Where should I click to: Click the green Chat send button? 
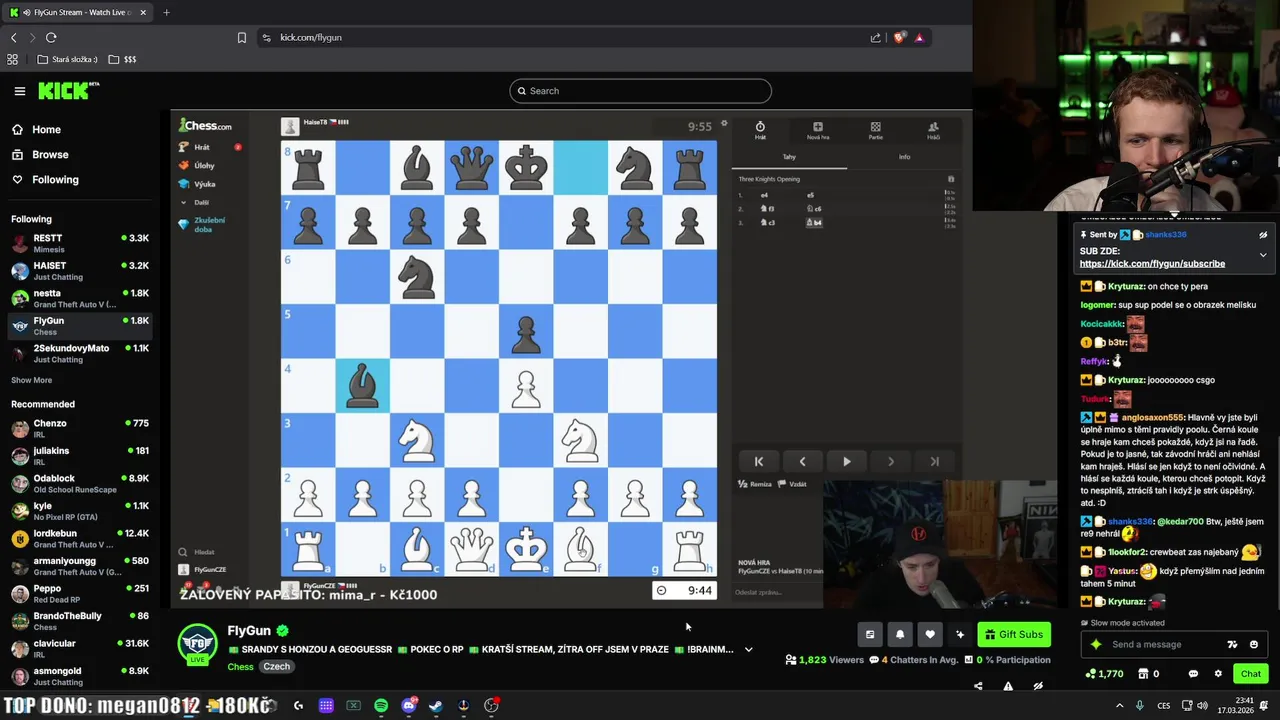click(1250, 674)
